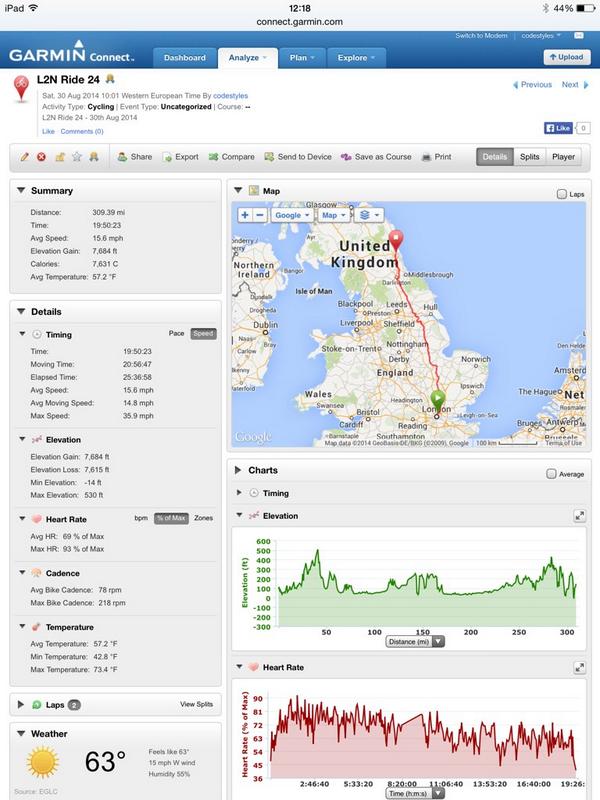
Task: Click the Facebook Like button
Action: [558, 128]
